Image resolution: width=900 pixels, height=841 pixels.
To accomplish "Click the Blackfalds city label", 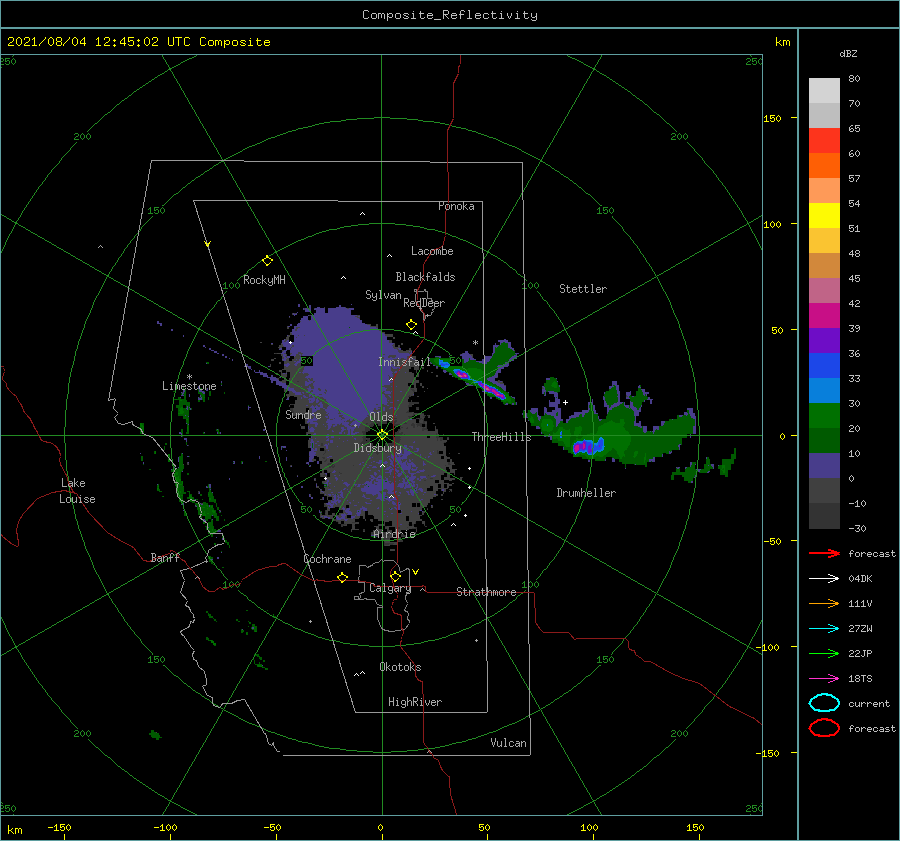I will pos(425,277).
